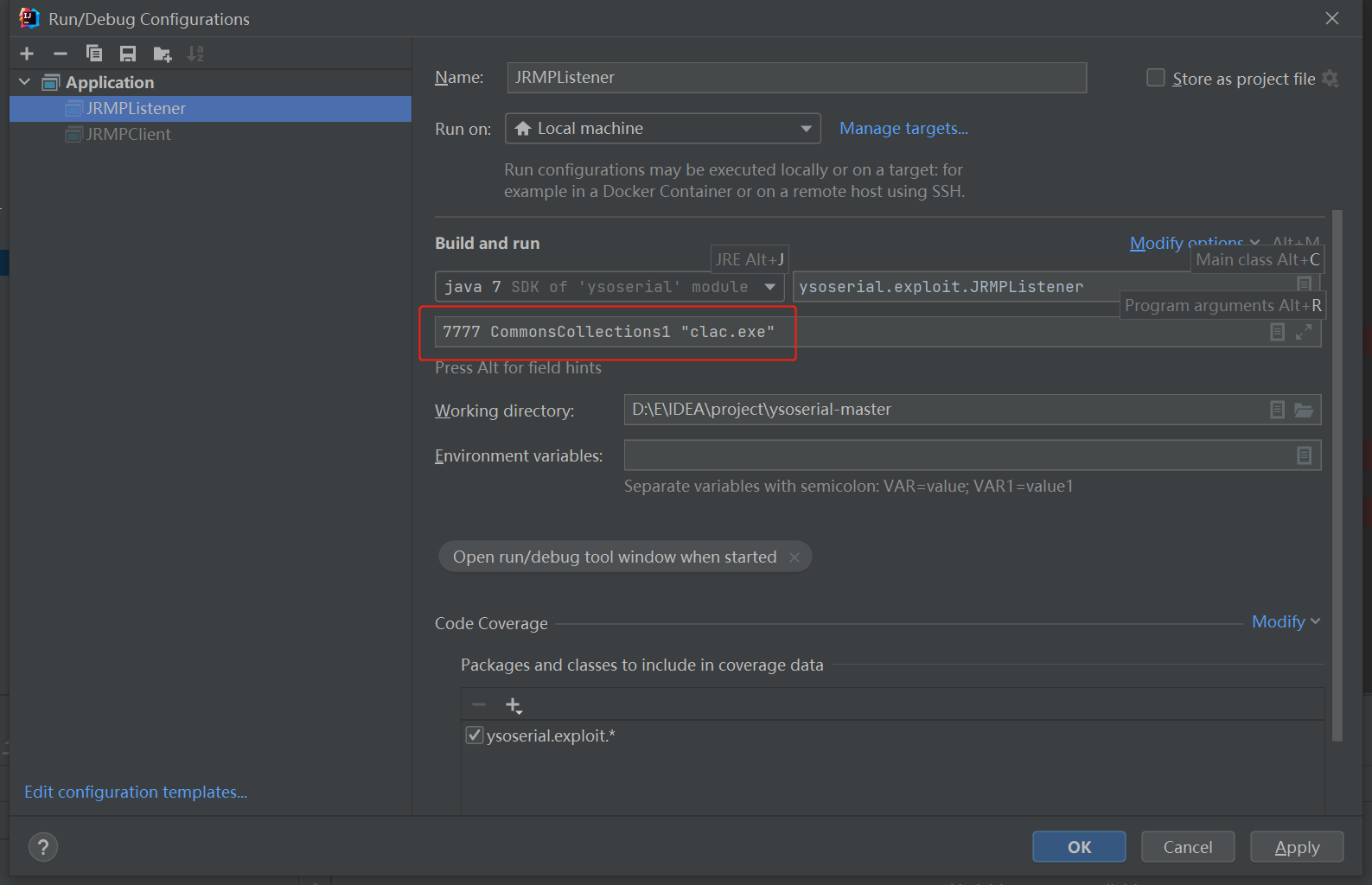Insert macros in program arguments field

[x=1277, y=332]
